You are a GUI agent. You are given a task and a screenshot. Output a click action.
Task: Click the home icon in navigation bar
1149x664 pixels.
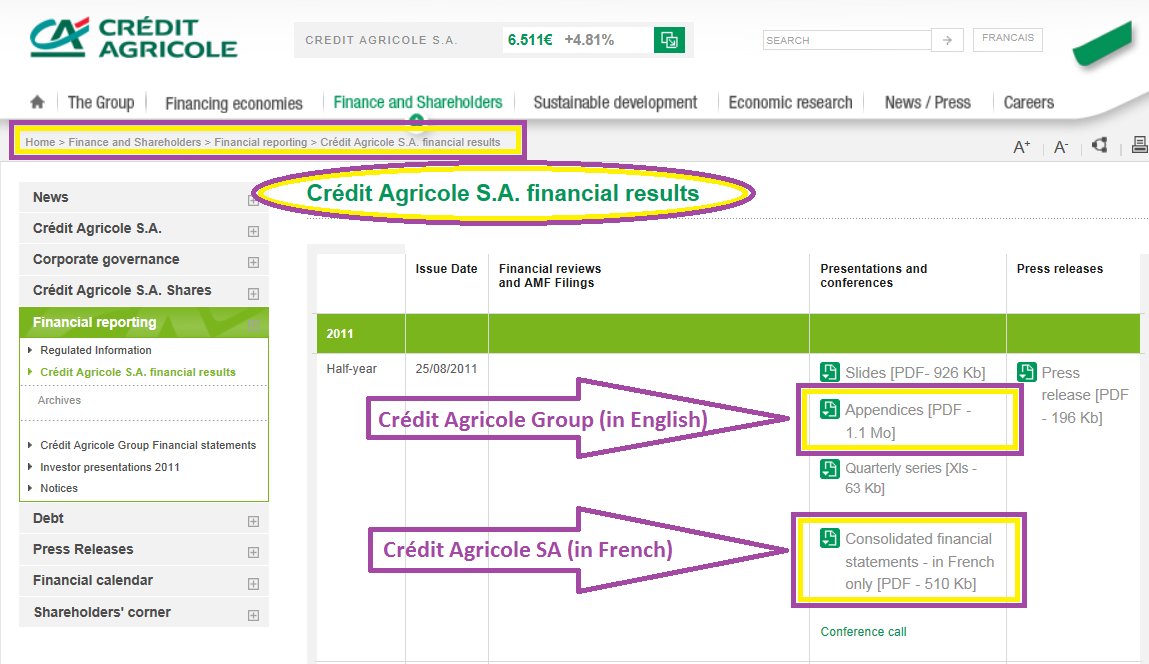[37, 102]
